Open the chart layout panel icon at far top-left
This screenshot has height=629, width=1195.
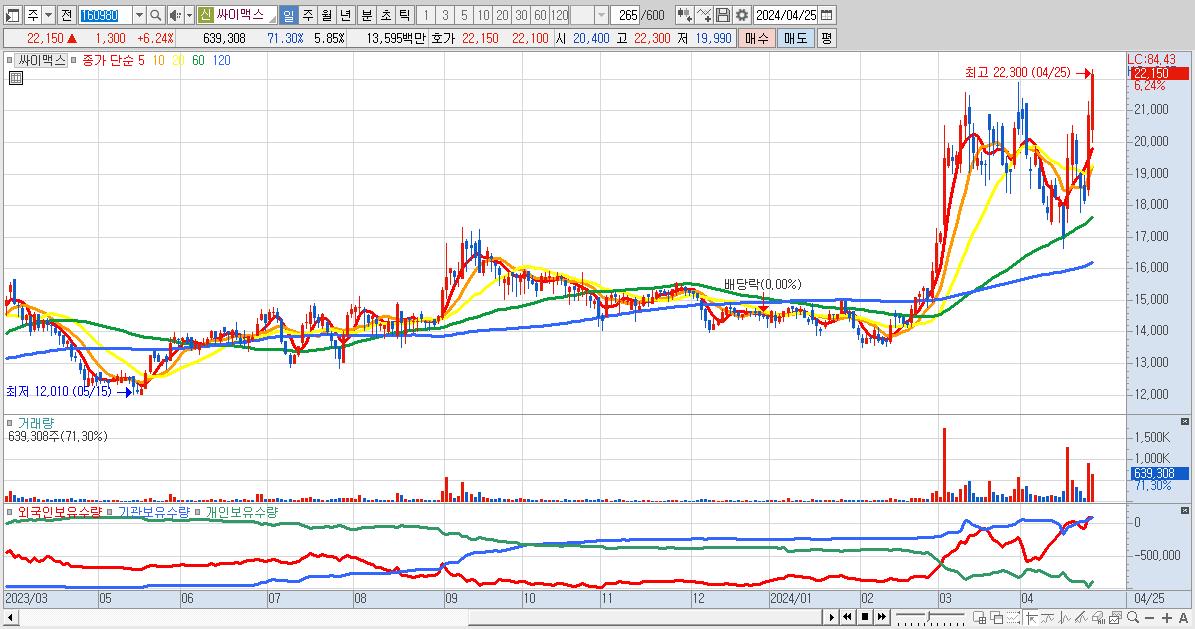coord(13,15)
